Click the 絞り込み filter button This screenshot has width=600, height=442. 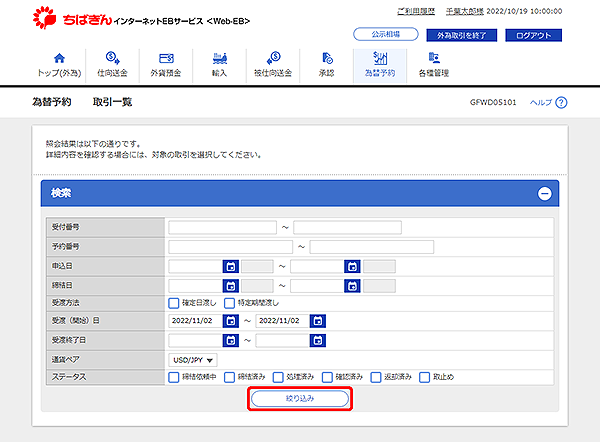300,399
